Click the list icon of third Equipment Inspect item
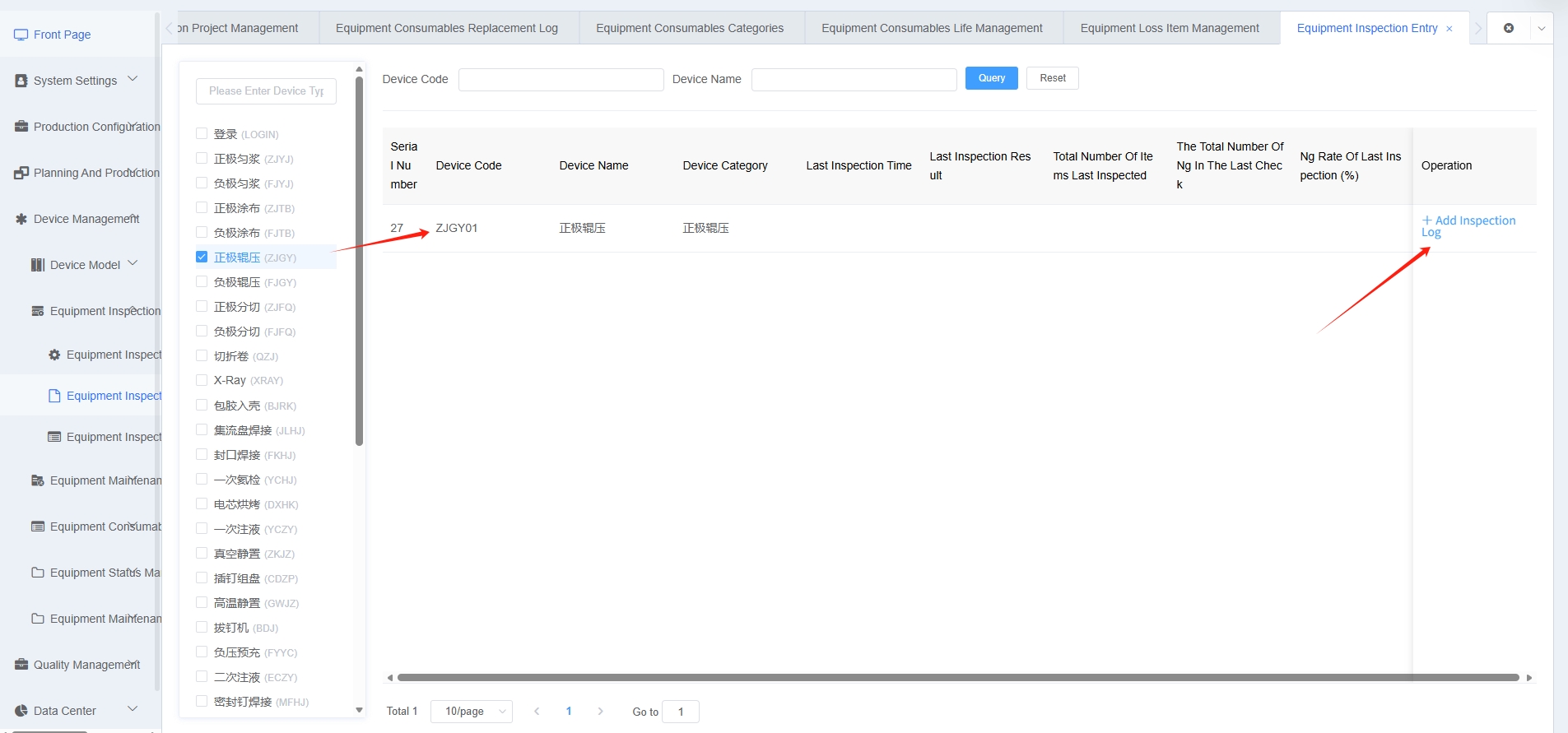 tap(54, 437)
